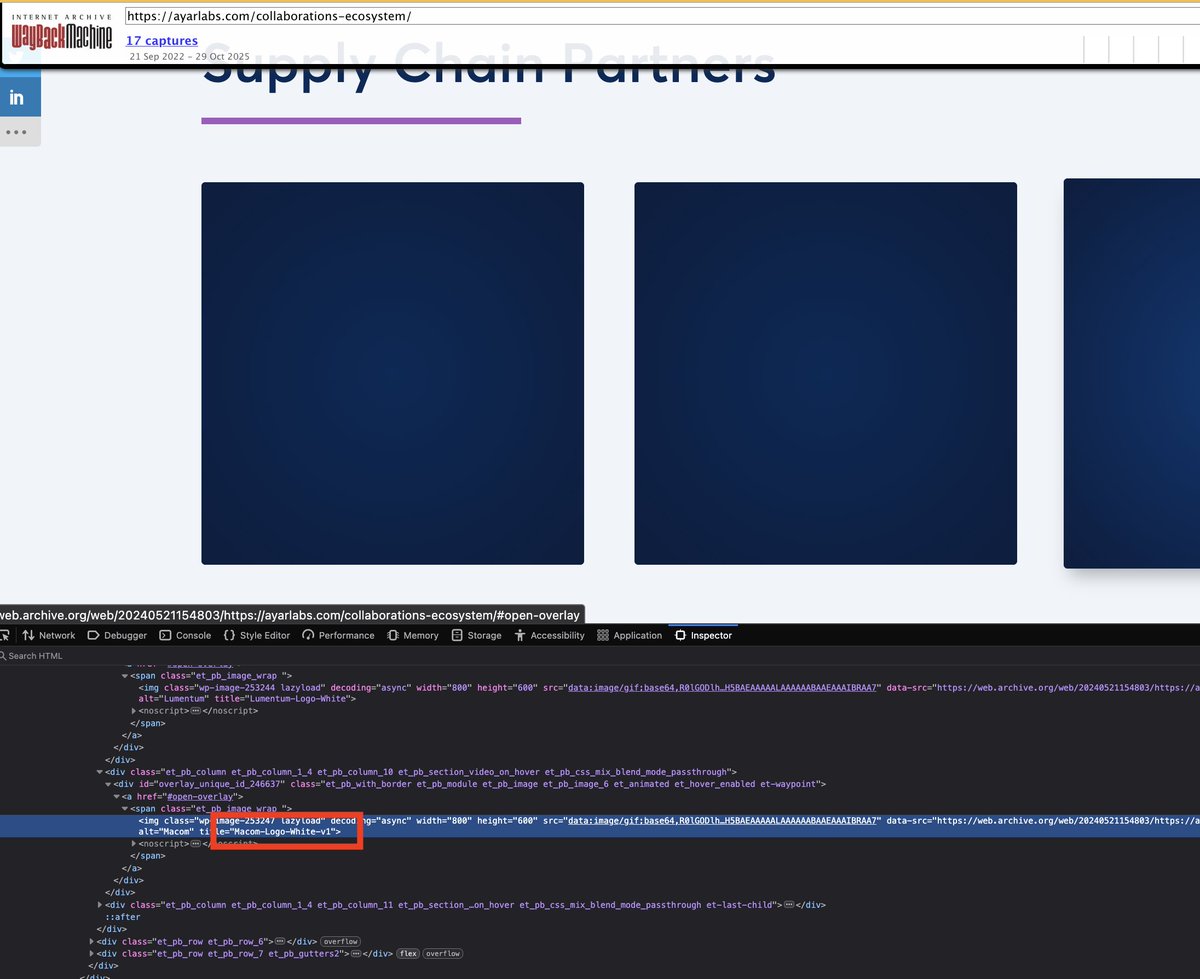Viewport: 1200px width, 979px height.
Task: Collapse the overlay_unique_id_246637 div node
Action: click(108, 784)
